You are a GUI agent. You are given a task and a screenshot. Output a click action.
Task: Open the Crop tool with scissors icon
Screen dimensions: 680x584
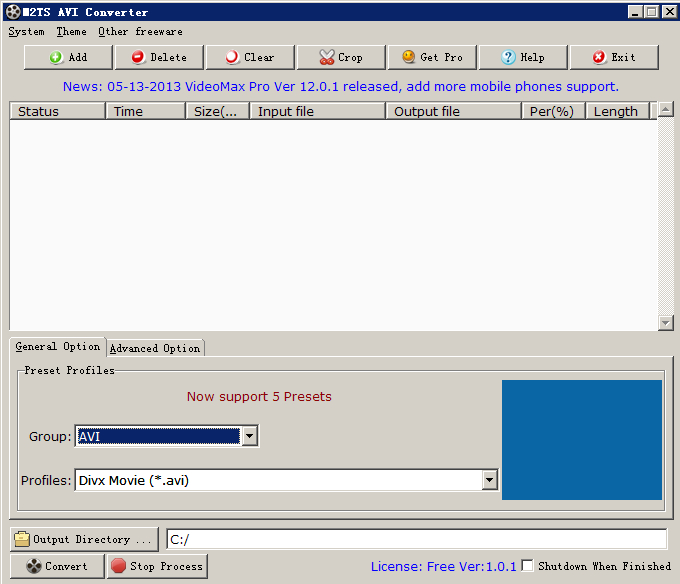coord(341,57)
